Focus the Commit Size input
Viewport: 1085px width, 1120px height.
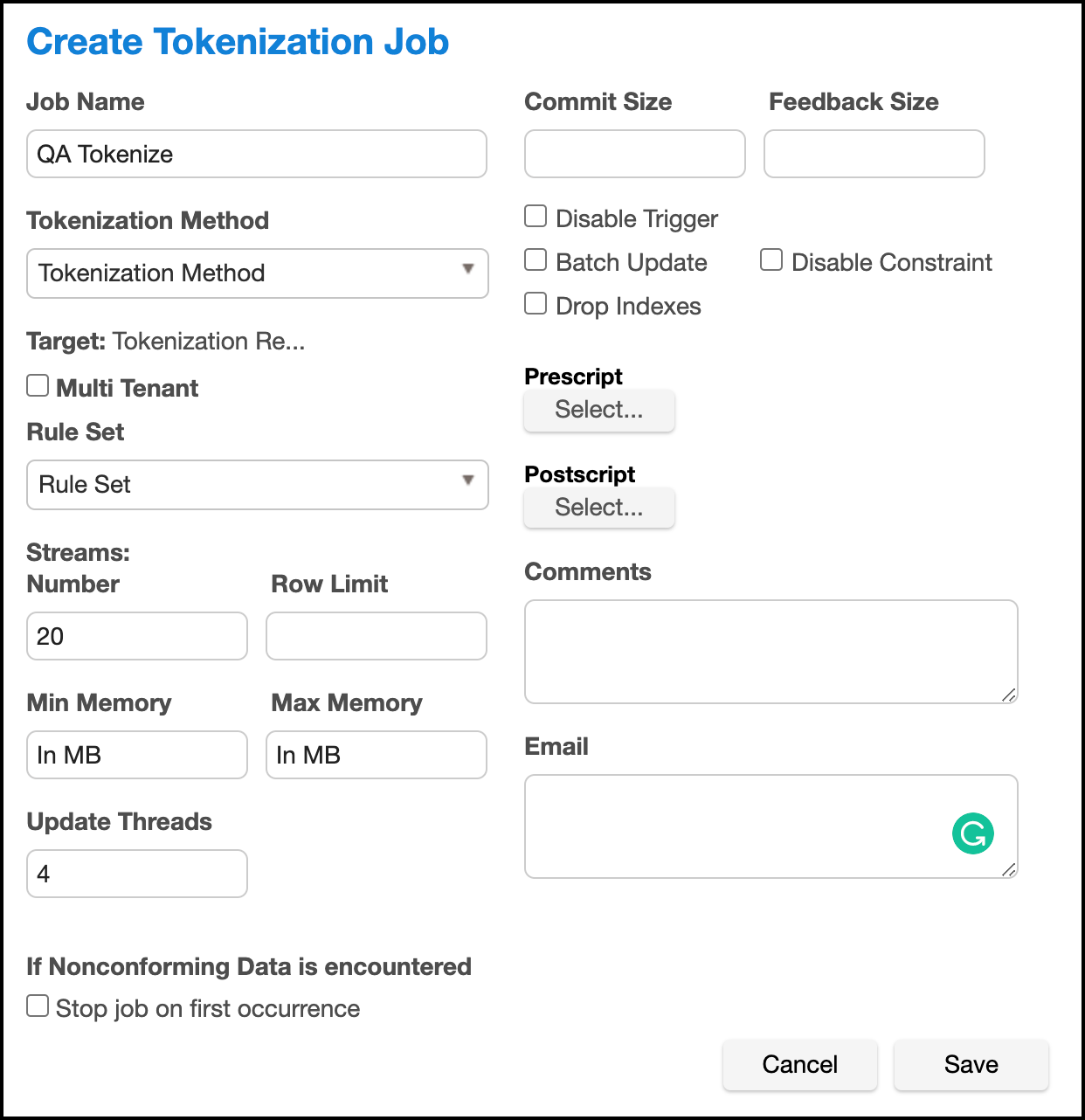(635, 155)
